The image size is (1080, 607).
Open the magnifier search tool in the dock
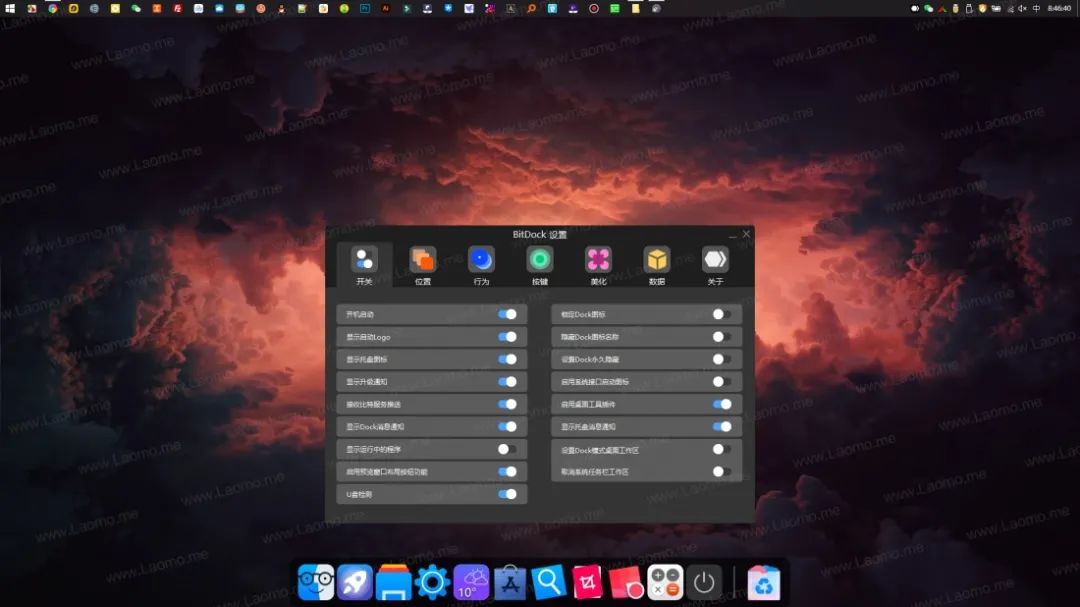(x=549, y=580)
